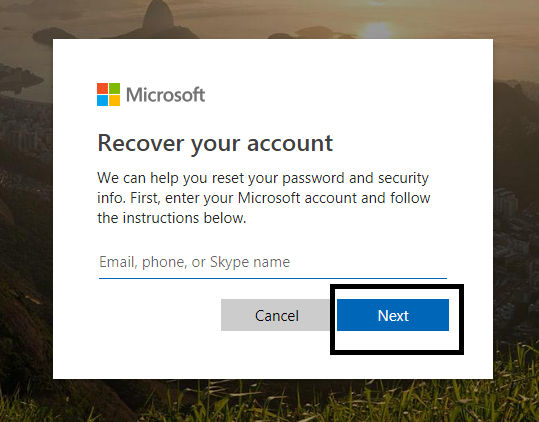Click the "the instructions below." text line
Screen dimensions: 539x422
[172, 218]
